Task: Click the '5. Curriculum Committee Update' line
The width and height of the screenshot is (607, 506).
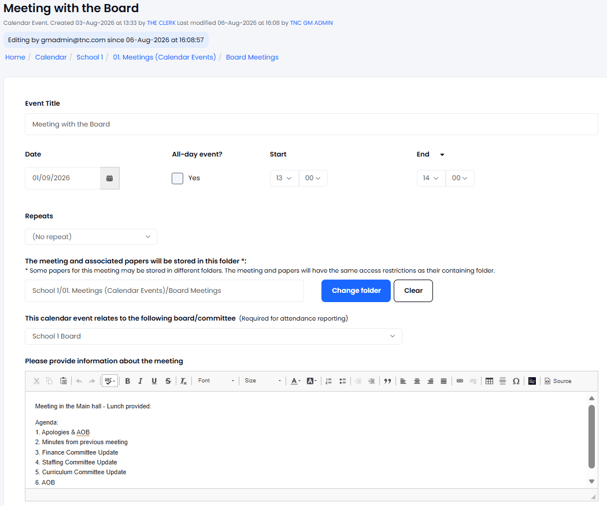Action: pos(81,472)
